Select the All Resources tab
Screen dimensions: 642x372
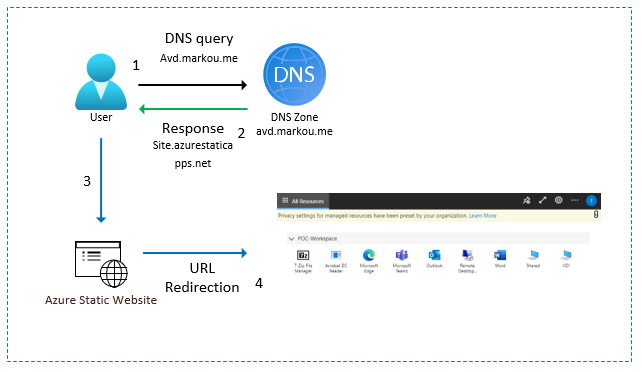point(303,201)
